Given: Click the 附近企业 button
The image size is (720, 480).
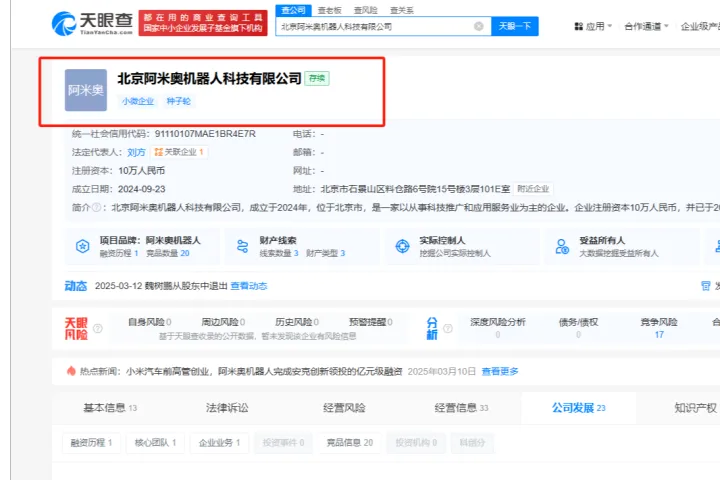Looking at the screenshot, I should [533, 189].
